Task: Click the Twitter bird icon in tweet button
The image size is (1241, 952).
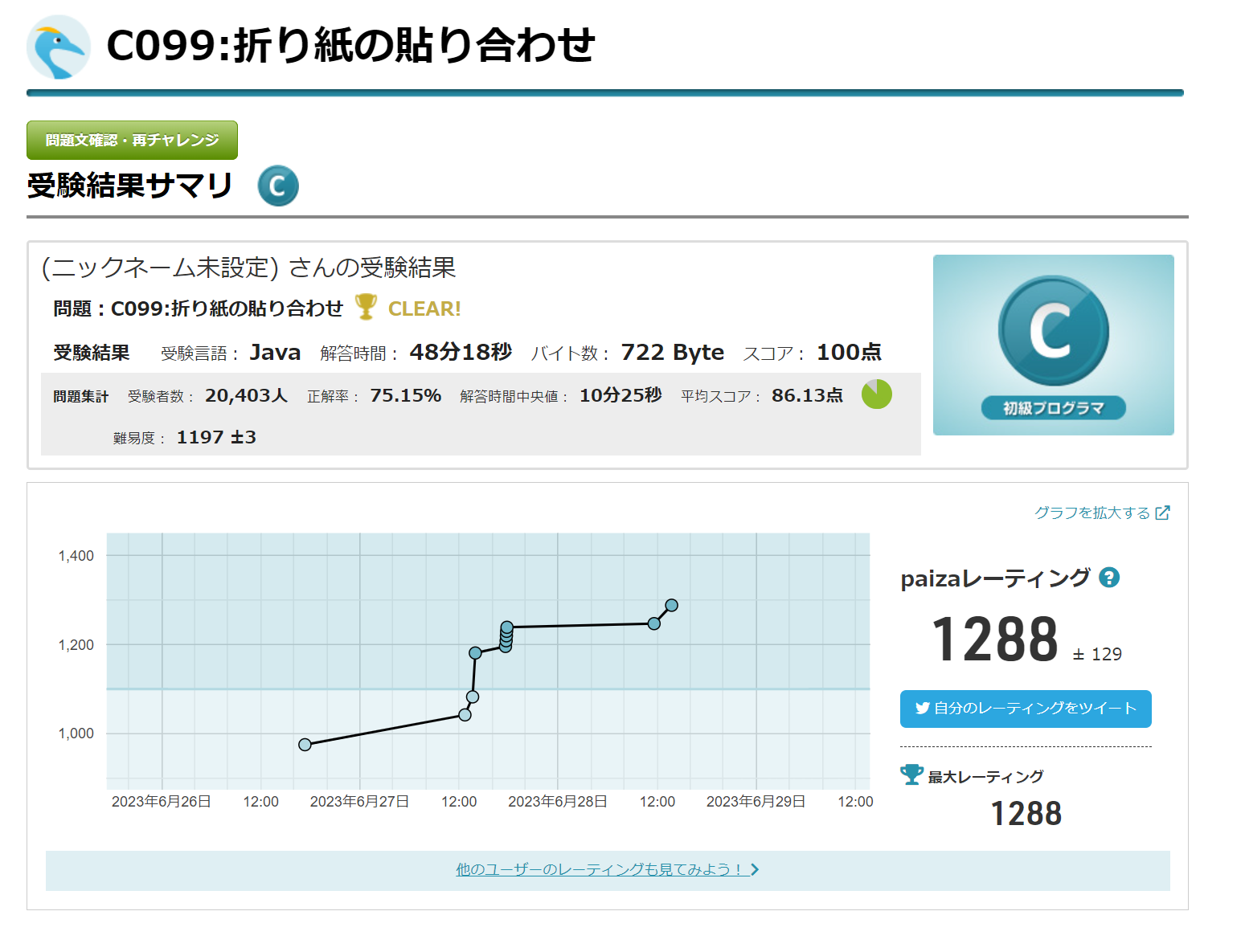Action: pyautogui.click(x=922, y=709)
